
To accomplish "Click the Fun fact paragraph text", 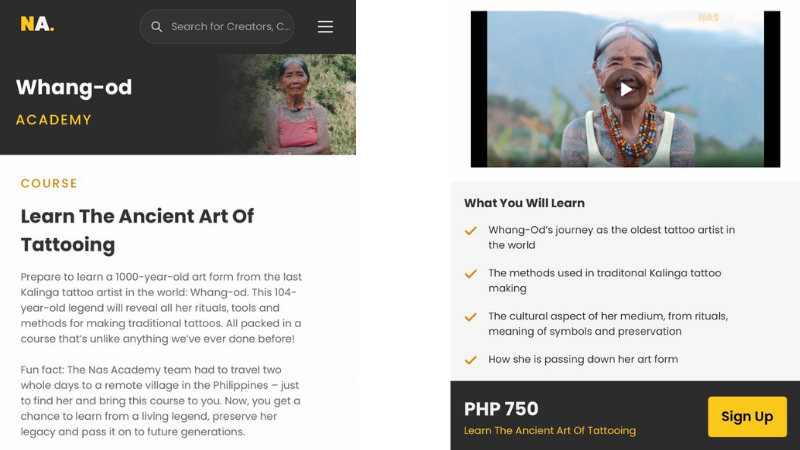I will (x=160, y=401).
